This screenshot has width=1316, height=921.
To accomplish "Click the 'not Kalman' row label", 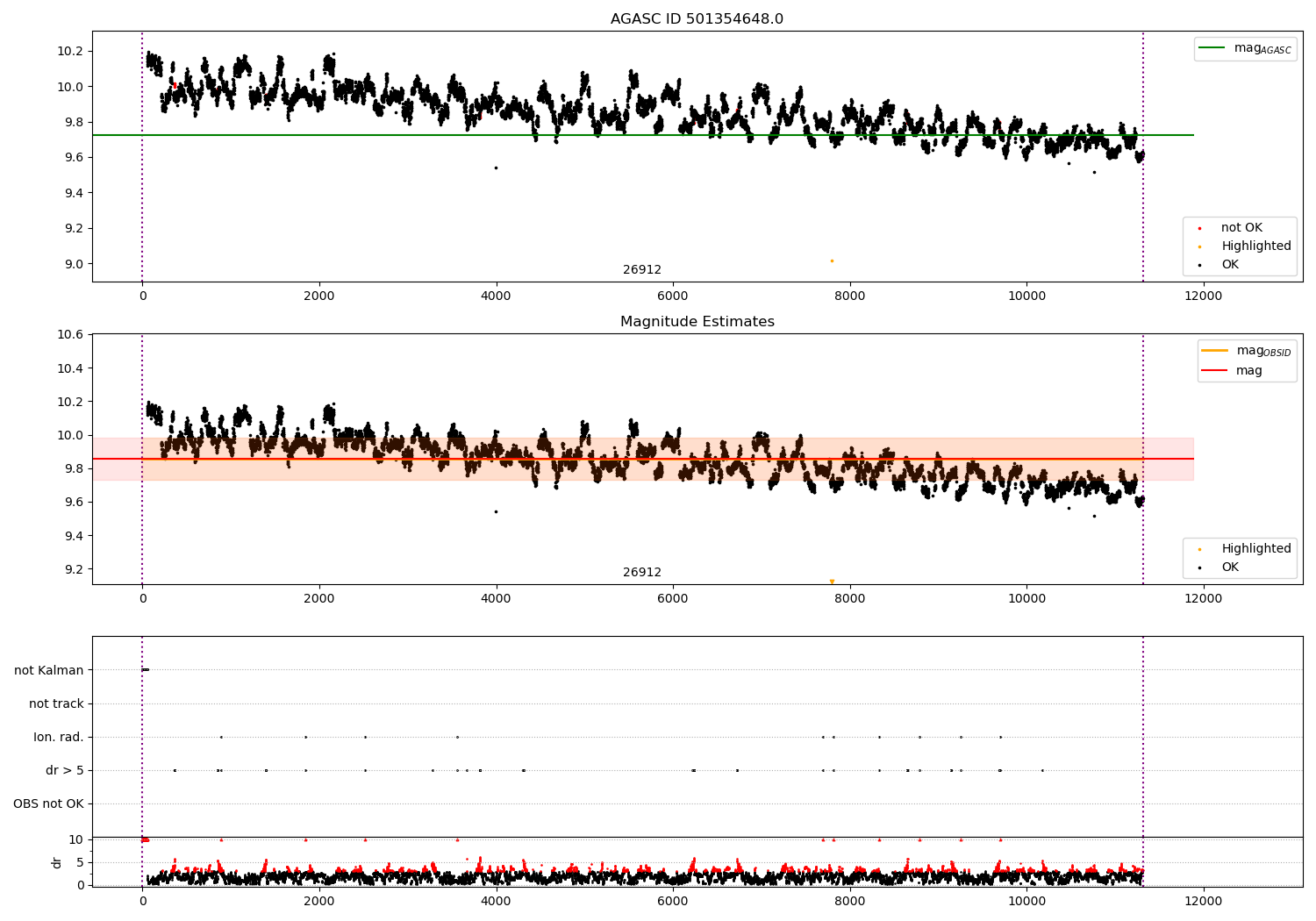I will pos(49,670).
